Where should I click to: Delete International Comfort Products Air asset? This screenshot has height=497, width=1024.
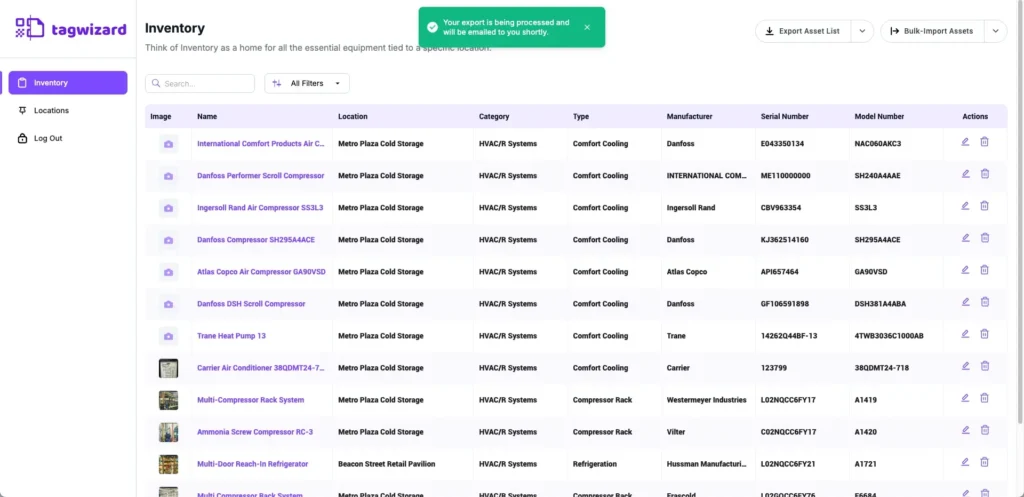pyautogui.click(x=985, y=142)
